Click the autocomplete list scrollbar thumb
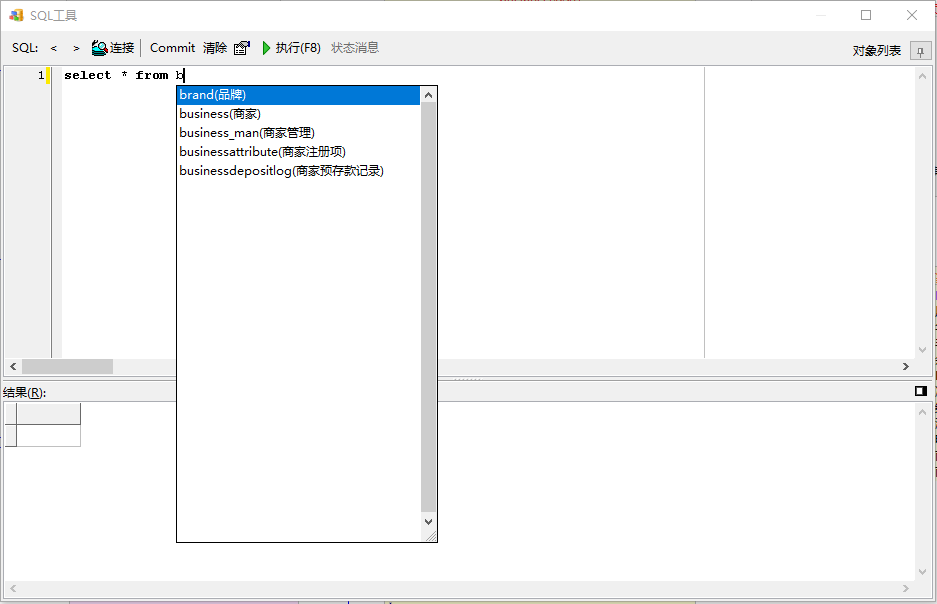 pos(428,307)
